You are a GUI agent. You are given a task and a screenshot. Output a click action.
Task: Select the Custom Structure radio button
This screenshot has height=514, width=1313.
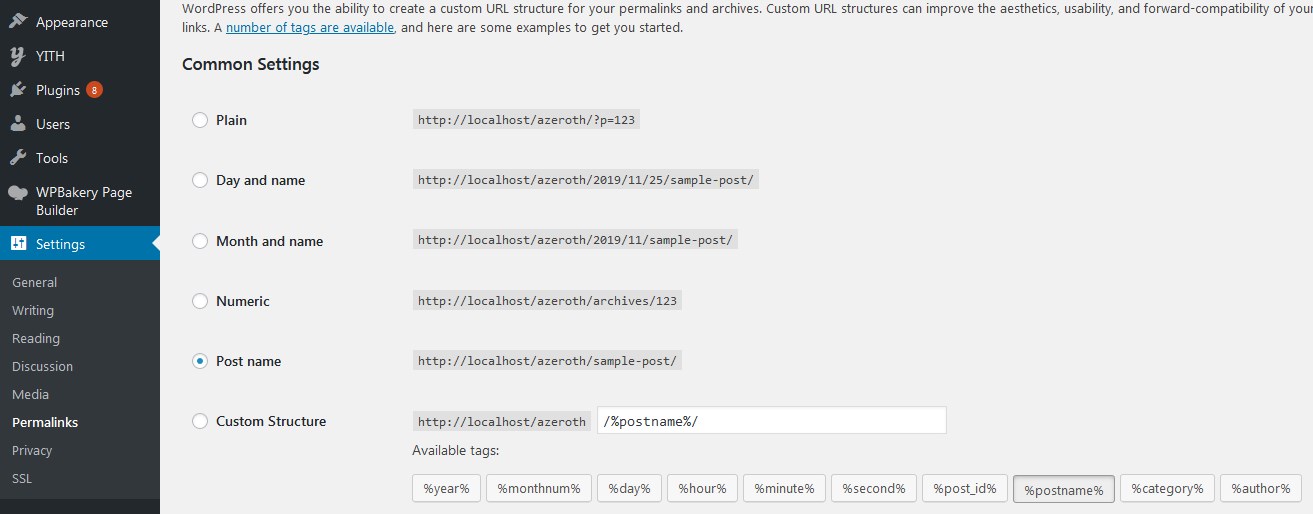tap(199, 421)
